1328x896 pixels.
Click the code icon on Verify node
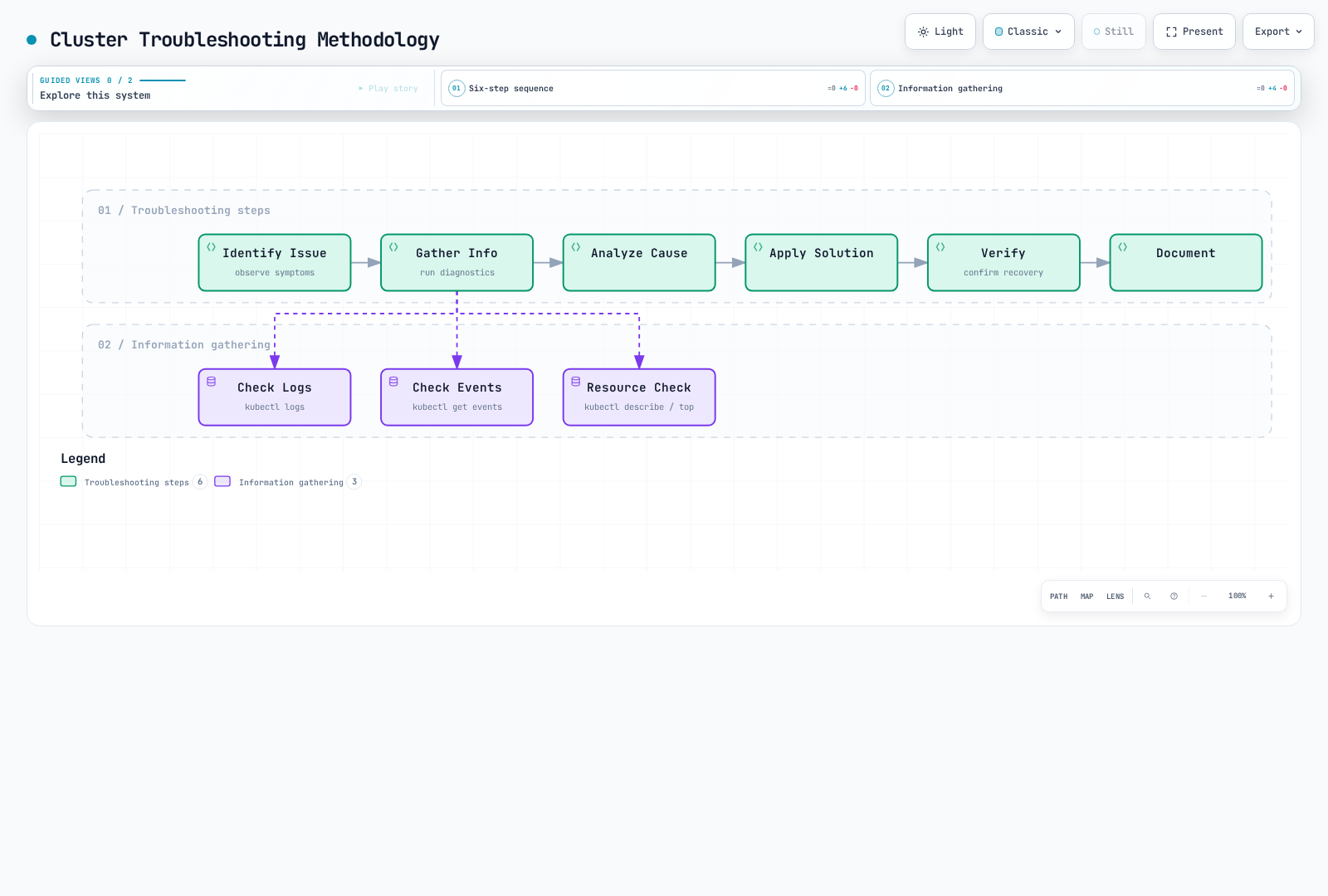(940, 247)
